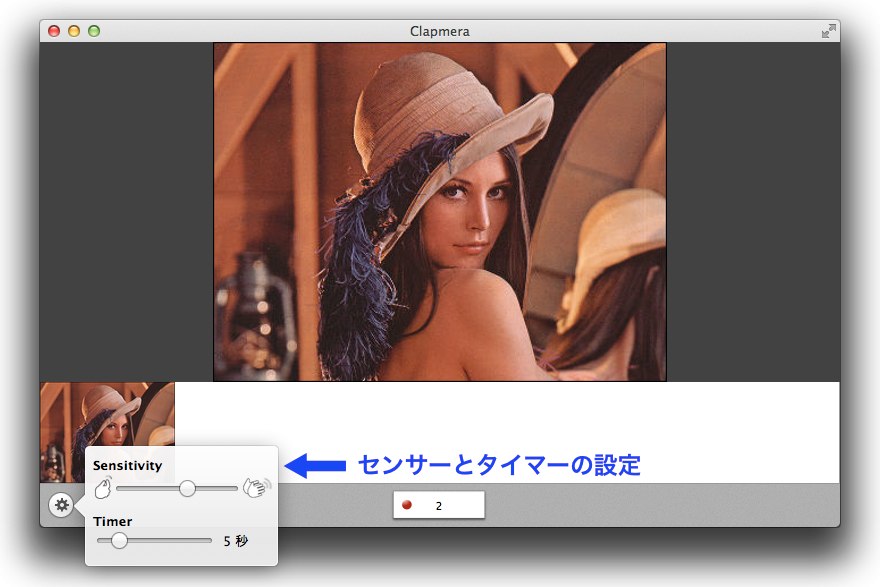
Task: Click the clapping hands high-sensitivity icon
Action: pyautogui.click(x=257, y=487)
